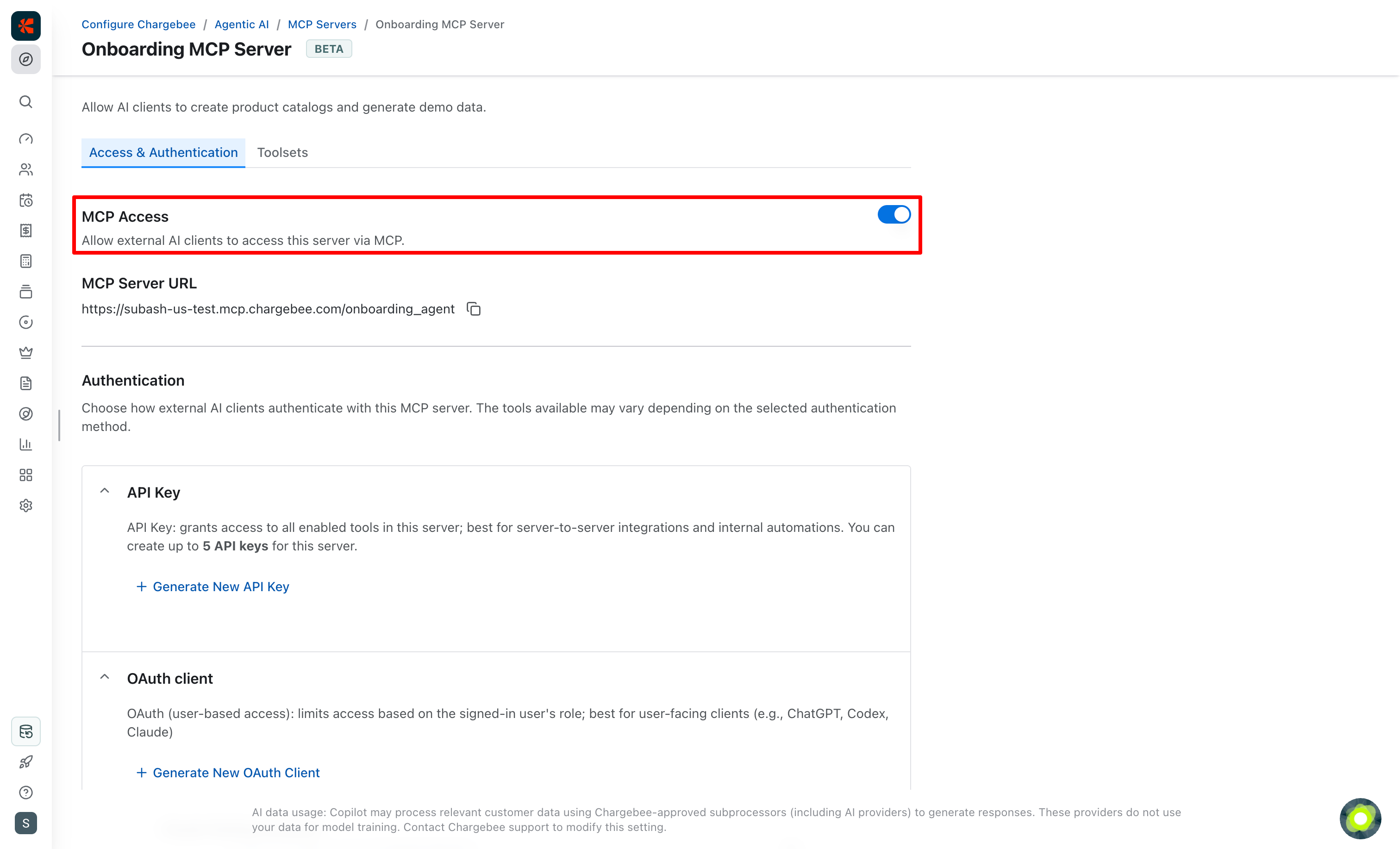This screenshot has width=1400, height=849.
Task: Open the dashboard gauge icon
Action: click(25, 139)
